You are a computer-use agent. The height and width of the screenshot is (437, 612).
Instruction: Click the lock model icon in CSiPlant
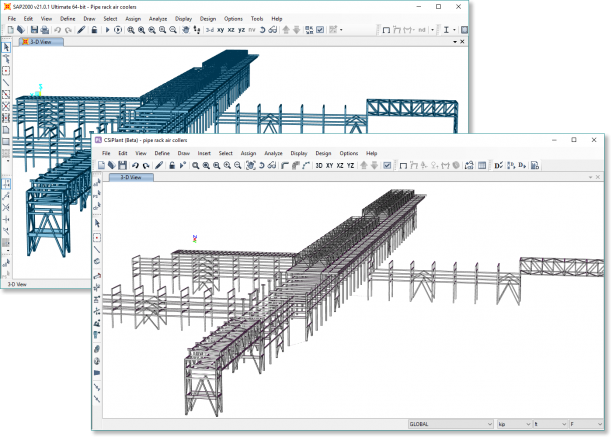[x=172, y=165]
